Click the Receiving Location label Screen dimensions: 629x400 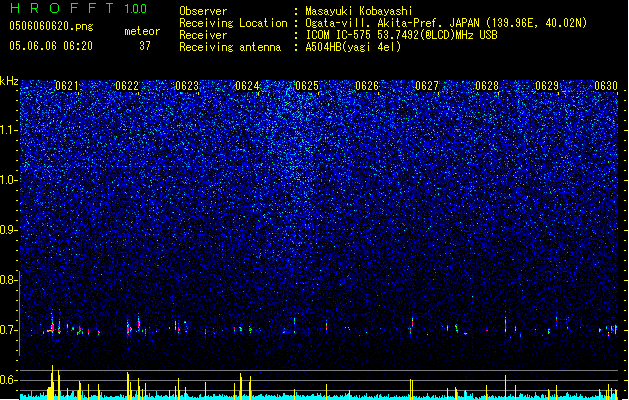pyautogui.click(x=233, y=23)
